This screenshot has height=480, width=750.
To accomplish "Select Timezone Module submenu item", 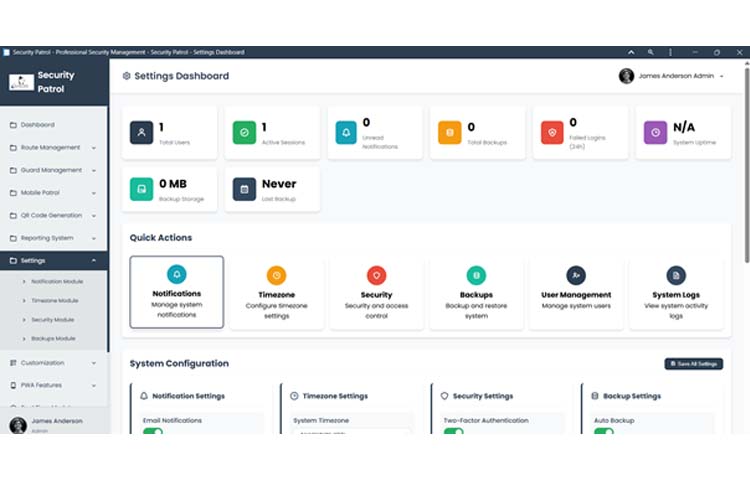I will [56, 300].
